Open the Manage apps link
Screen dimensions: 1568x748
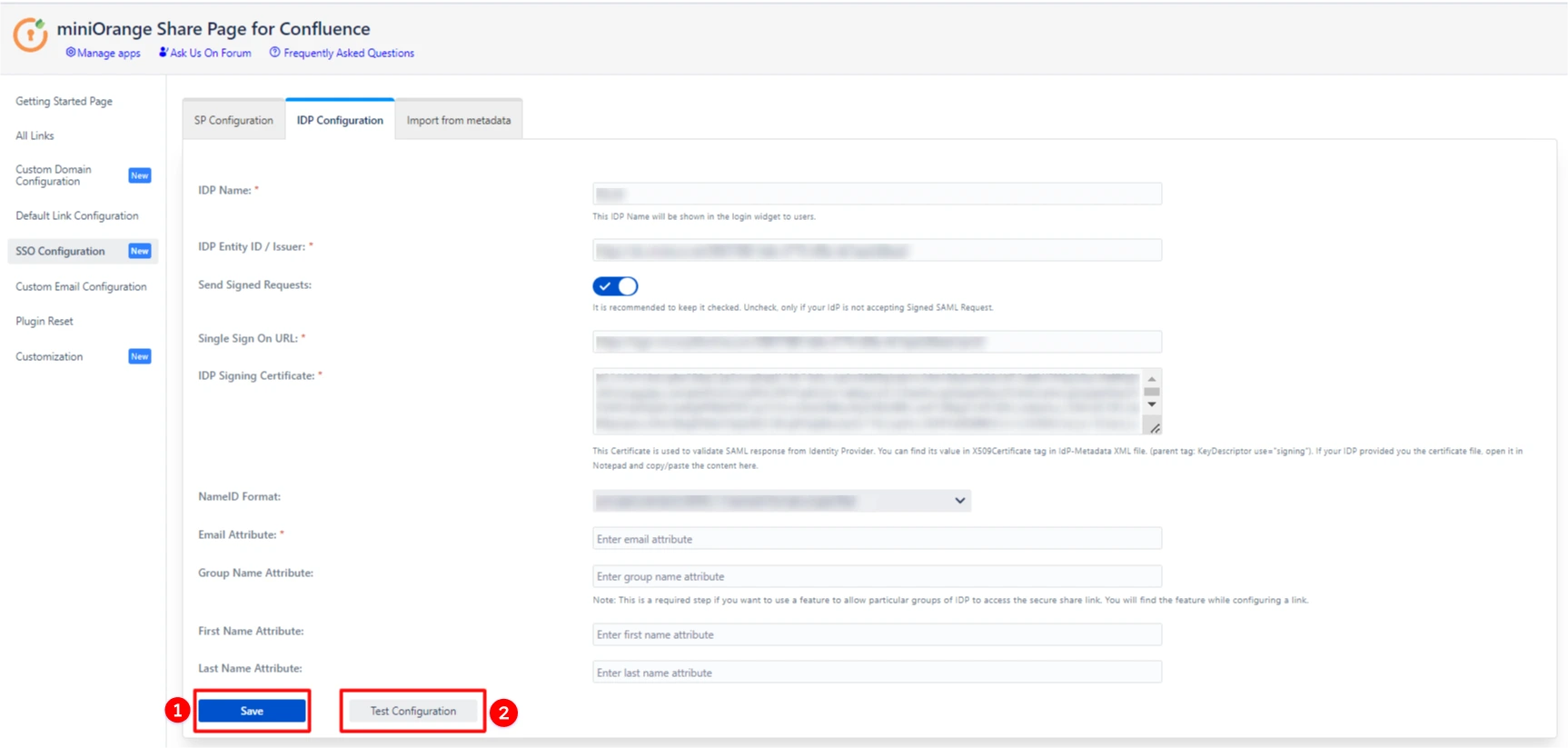pyautogui.click(x=108, y=54)
